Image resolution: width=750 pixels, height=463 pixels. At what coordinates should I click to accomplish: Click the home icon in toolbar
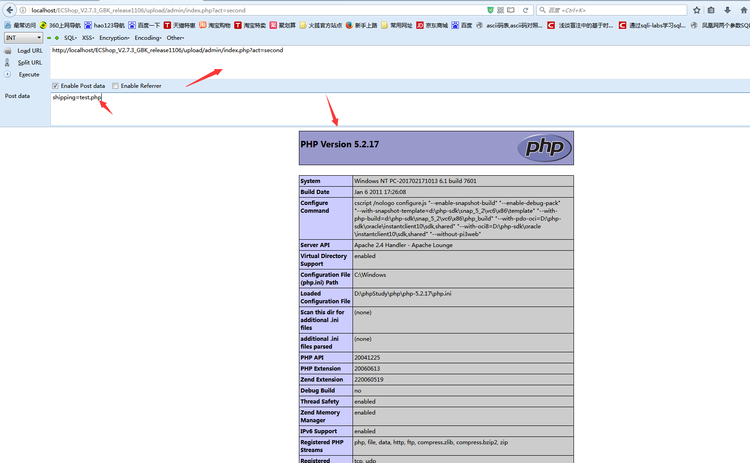[x=742, y=9]
